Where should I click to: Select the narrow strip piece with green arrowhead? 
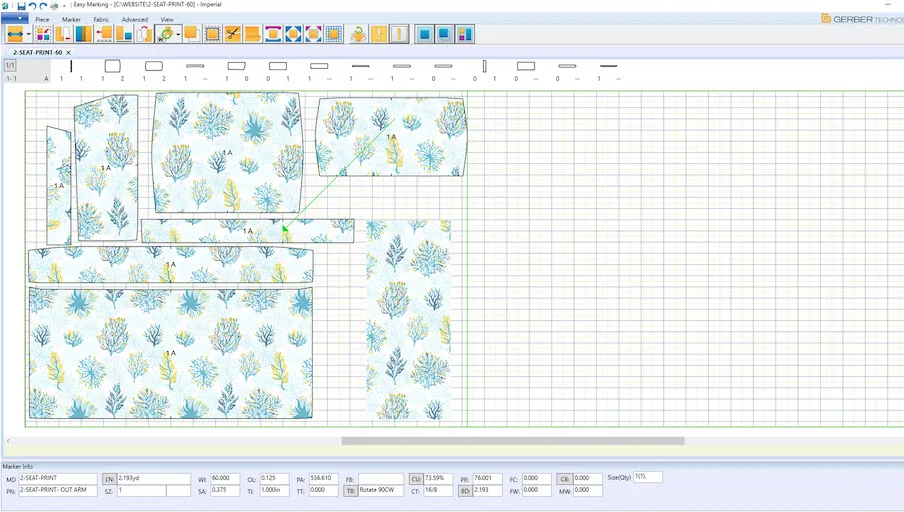247,231
